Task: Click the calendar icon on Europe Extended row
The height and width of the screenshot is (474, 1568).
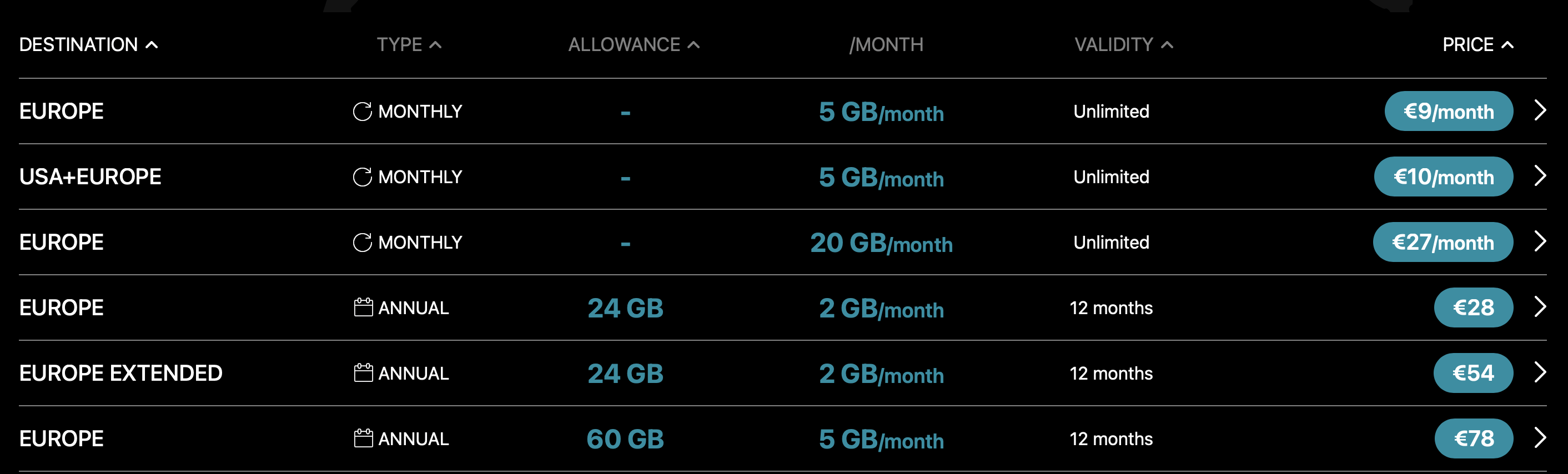Action: coord(363,372)
